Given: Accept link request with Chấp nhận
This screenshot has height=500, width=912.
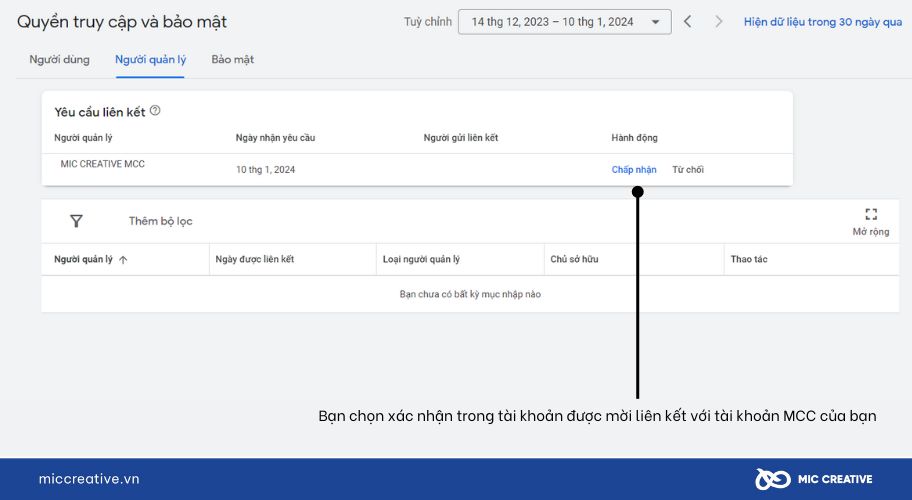Looking at the screenshot, I should [634, 170].
